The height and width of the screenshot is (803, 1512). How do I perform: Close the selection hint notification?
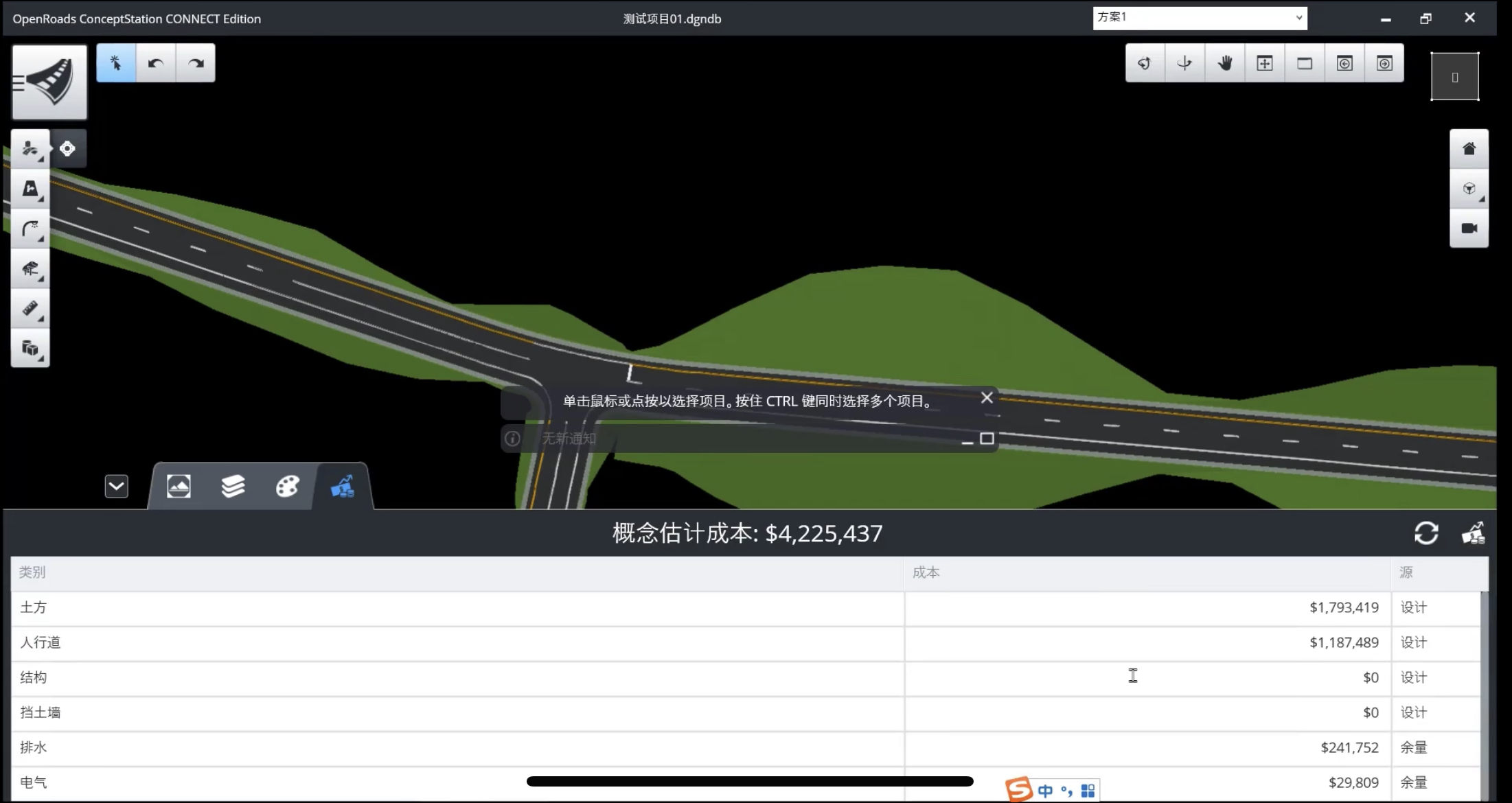(x=987, y=397)
